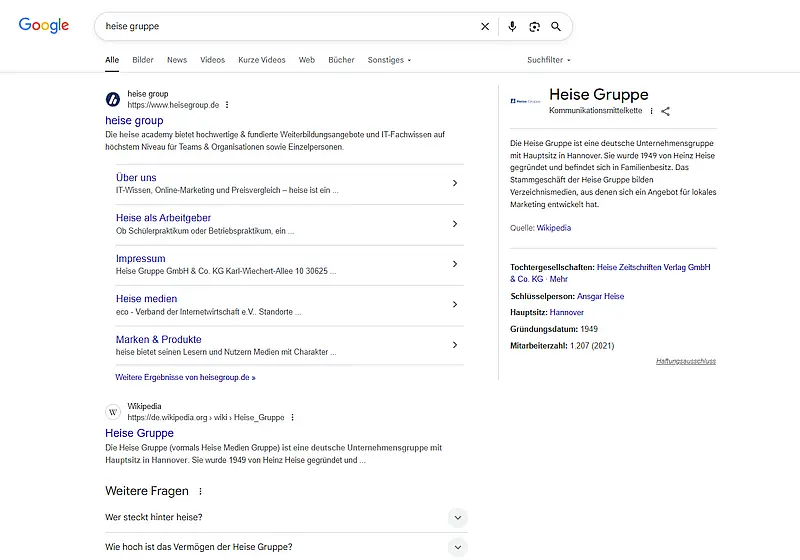Image resolution: width=800 pixels, height=560 pixels.
Task: Click Heise Gruppe knowledge panel heading
Action: (598, 94)
